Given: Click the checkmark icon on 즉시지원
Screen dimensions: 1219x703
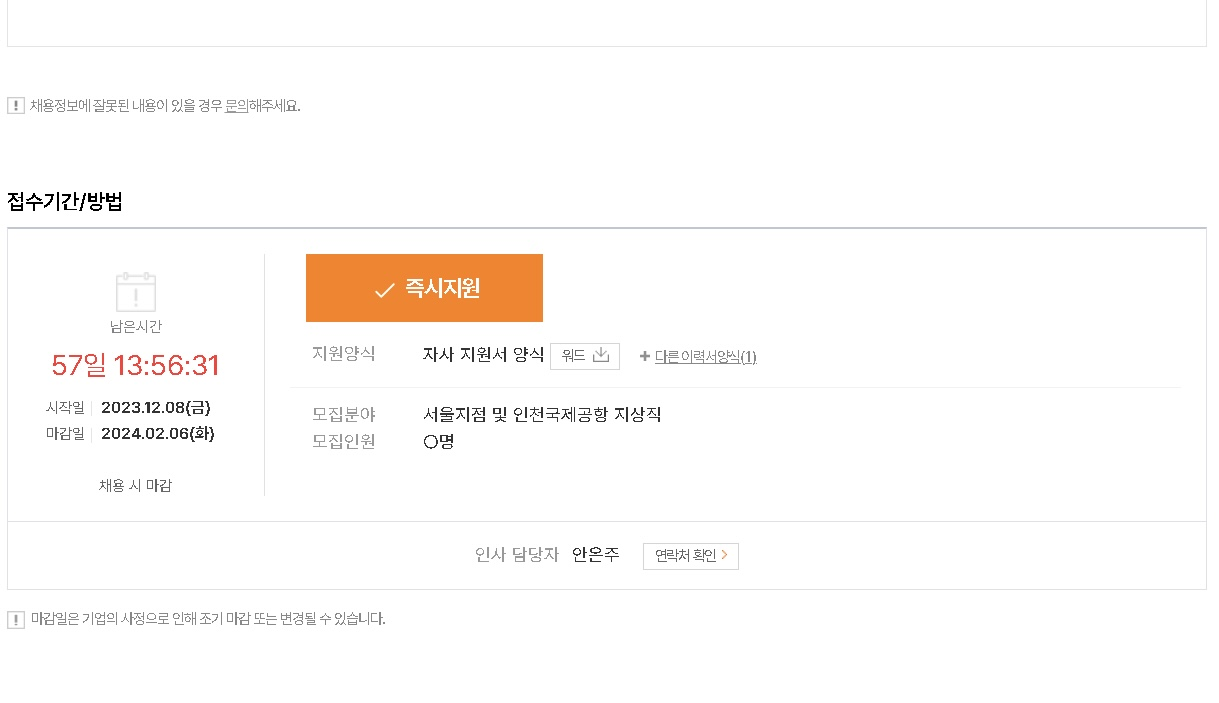Looking at the screenshot, I should coord(385,290).
